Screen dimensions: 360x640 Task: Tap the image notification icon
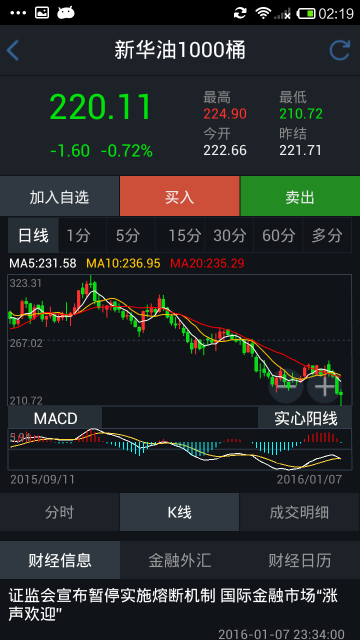pos(42,13)
